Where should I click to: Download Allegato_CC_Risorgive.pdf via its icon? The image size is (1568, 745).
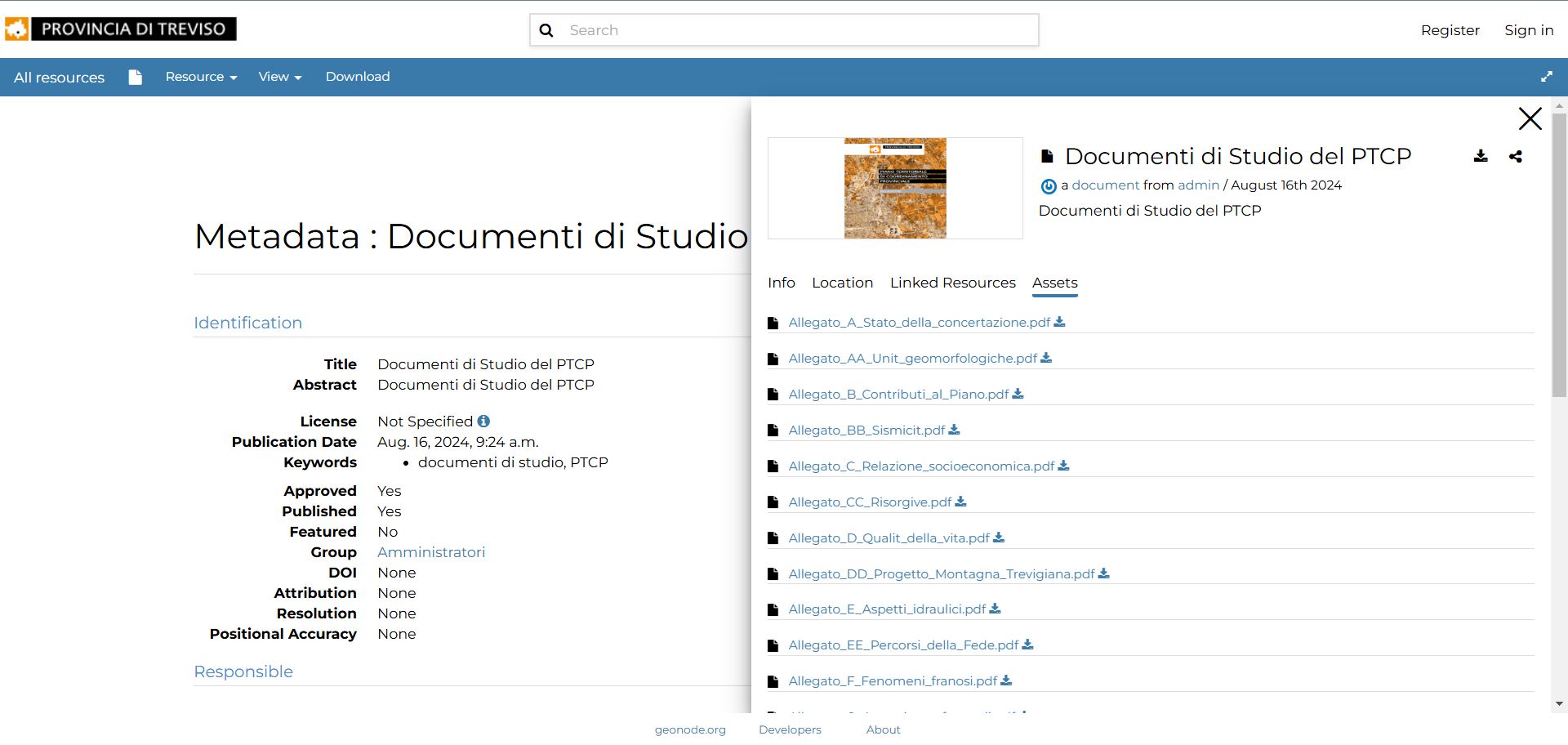click(x=960, y=502)
